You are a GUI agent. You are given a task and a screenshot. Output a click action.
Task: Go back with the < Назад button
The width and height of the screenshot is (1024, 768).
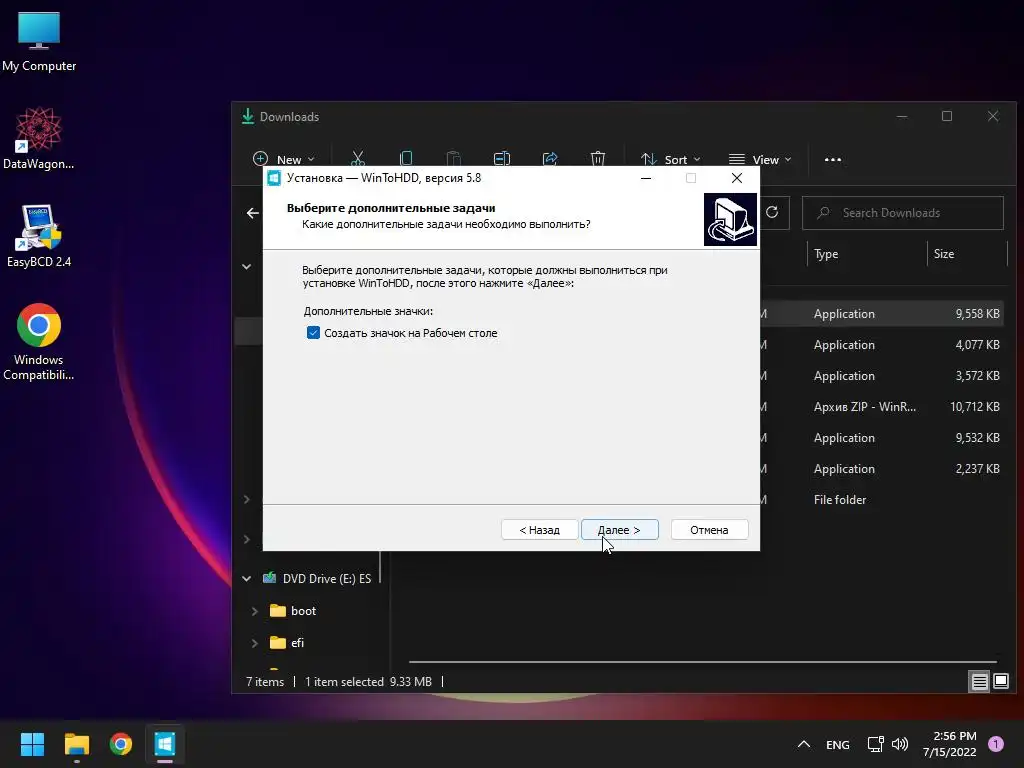[x=539, y=530]
